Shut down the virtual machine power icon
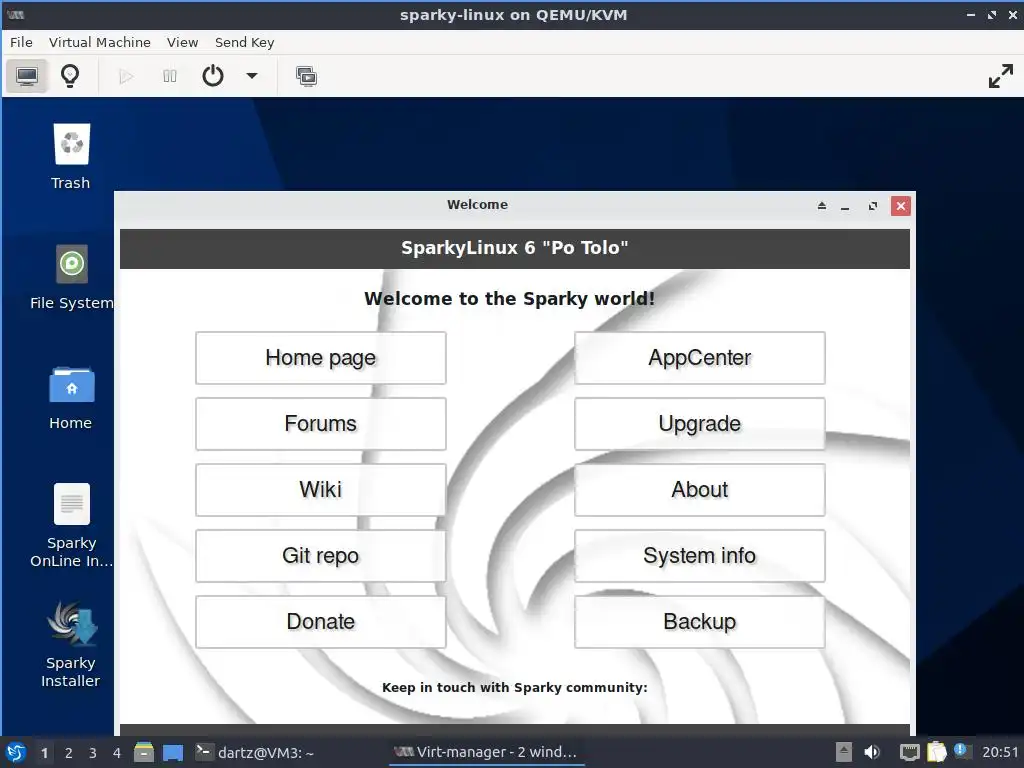The height and width of the screenshot is (768, 1024). [x=213, y=76]
